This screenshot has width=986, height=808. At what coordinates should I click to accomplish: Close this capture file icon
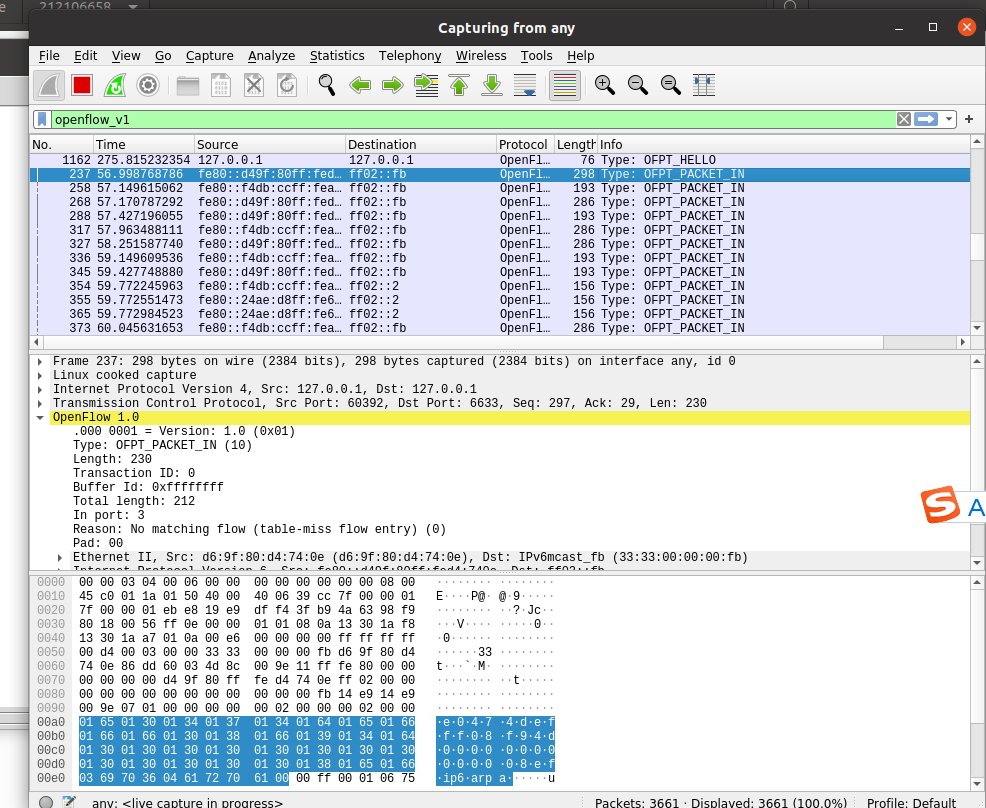(x=253, y=85)
